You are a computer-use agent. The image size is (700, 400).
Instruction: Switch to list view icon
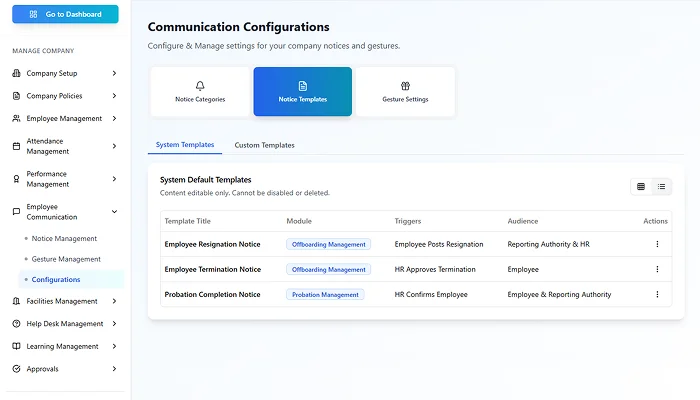pyautogui.click(x=662, y=186)
